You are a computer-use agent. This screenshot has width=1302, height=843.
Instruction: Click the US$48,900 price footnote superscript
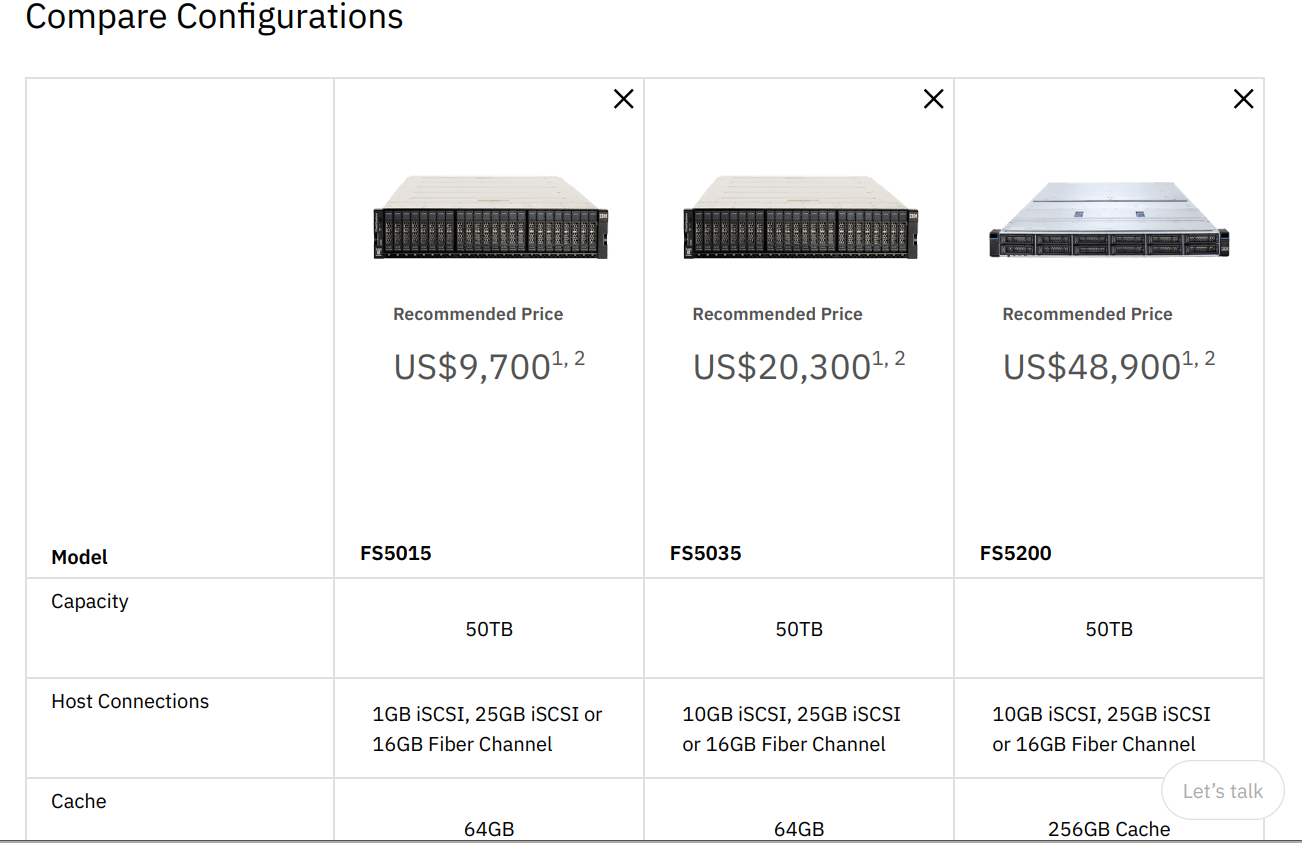1198,358
